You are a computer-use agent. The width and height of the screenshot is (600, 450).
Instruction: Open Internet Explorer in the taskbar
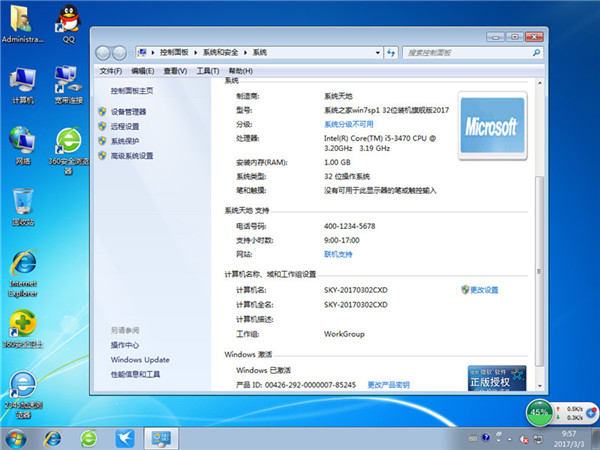coord(52,439)
